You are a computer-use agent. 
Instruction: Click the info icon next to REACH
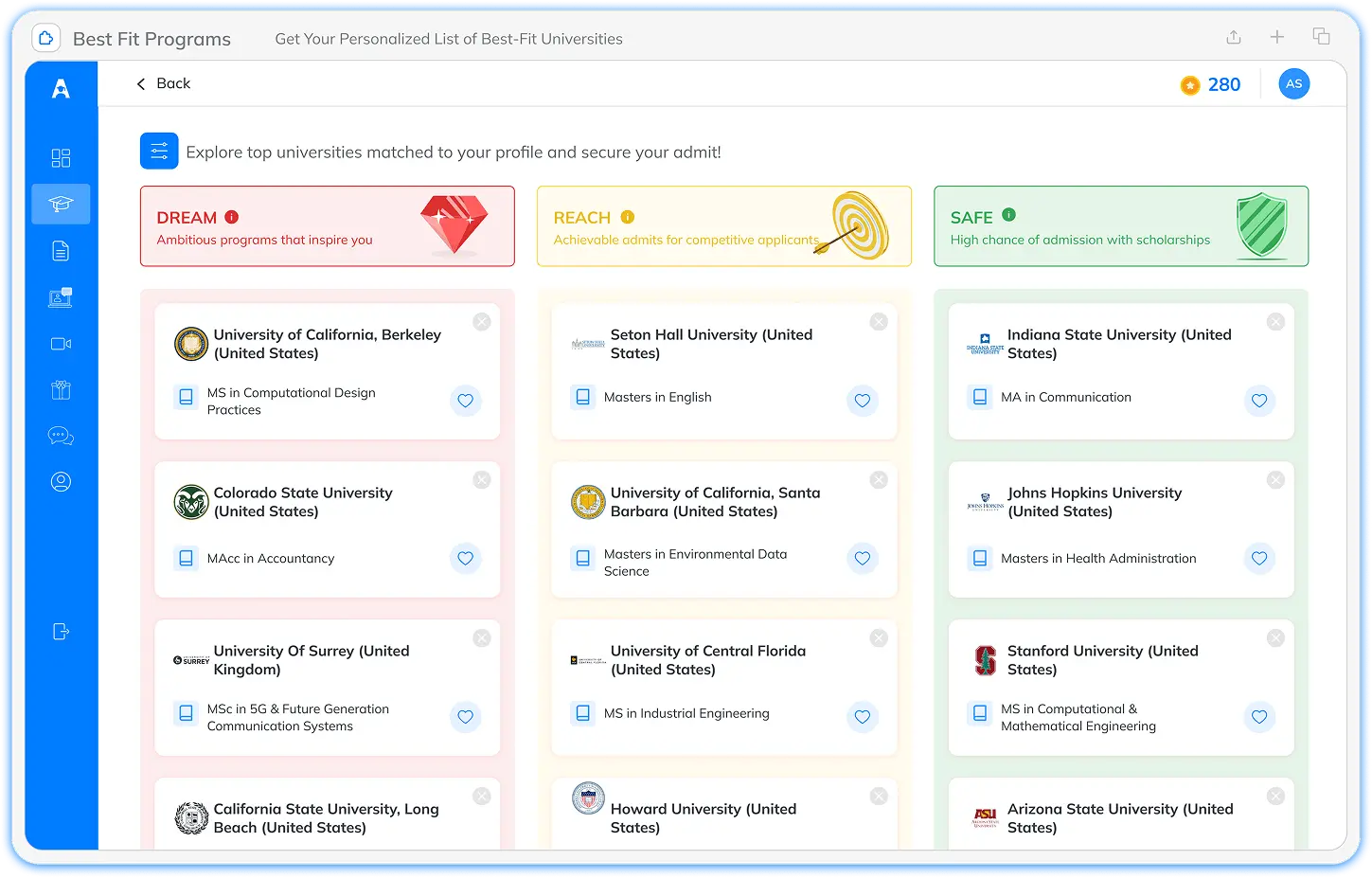pyautogui.click(x=628, y=216)
